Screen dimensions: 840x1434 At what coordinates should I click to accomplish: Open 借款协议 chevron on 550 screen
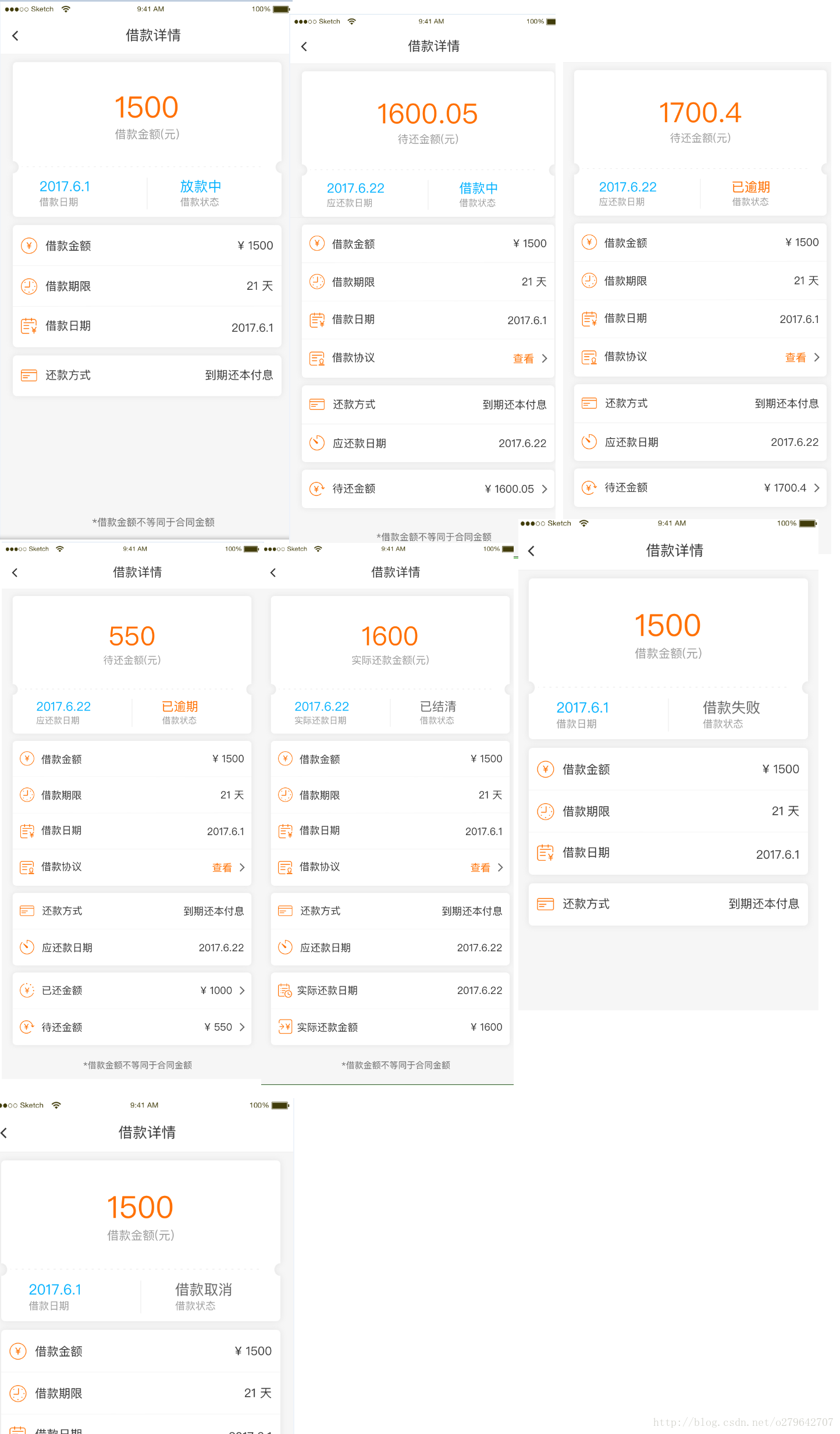242,867
